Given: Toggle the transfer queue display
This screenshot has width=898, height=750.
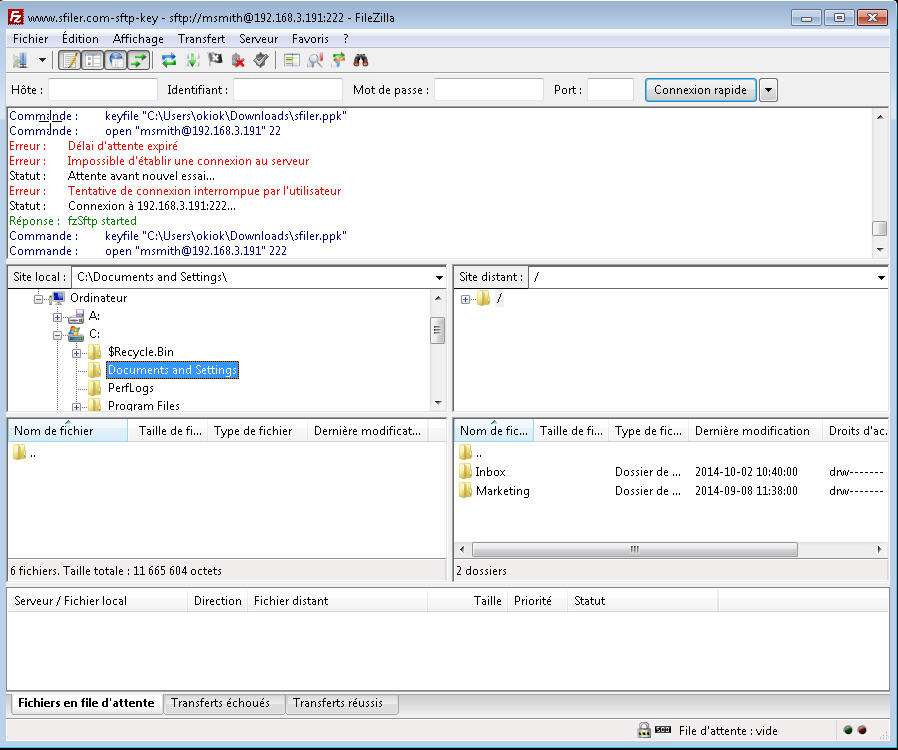Looking at the screenshot, I should [x=139, y=60].
